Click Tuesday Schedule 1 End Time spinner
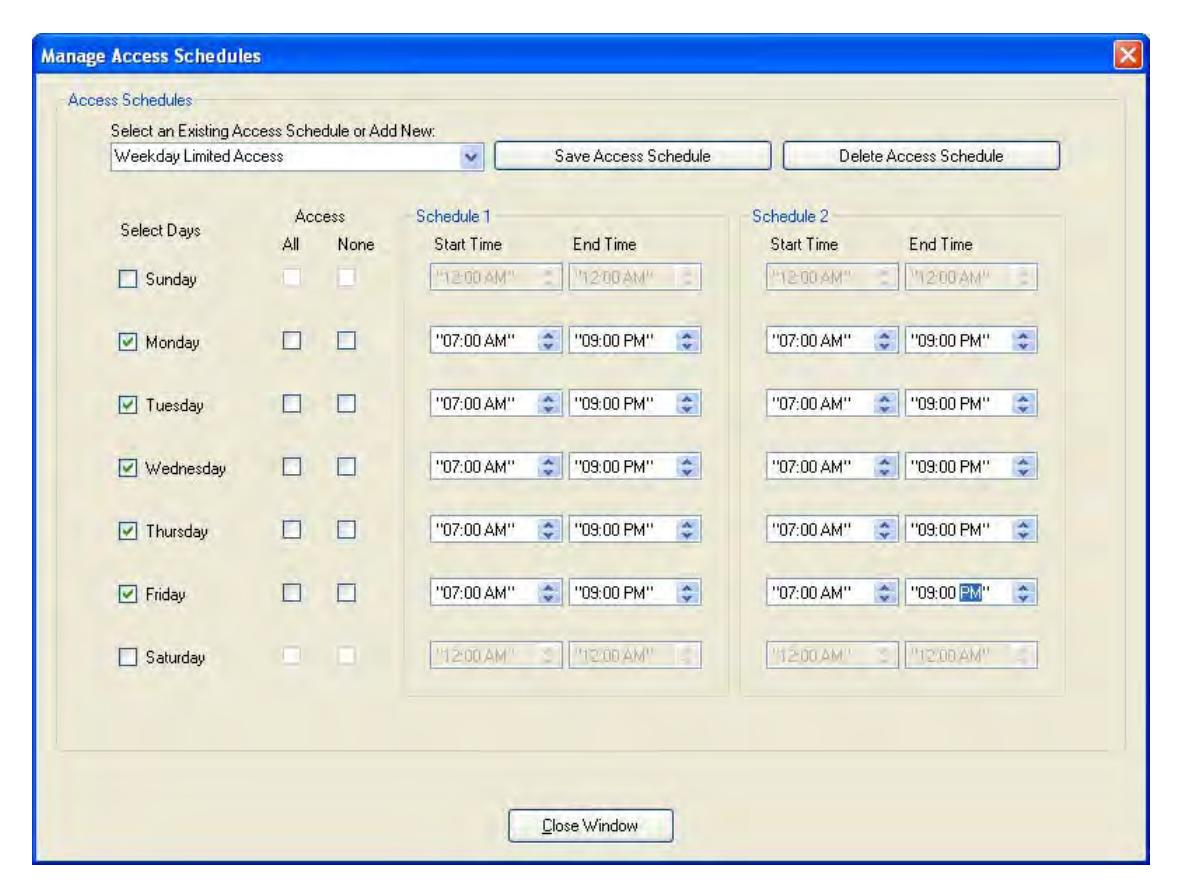This screenshot has height=893, width=1178. [x=687, y=404]
